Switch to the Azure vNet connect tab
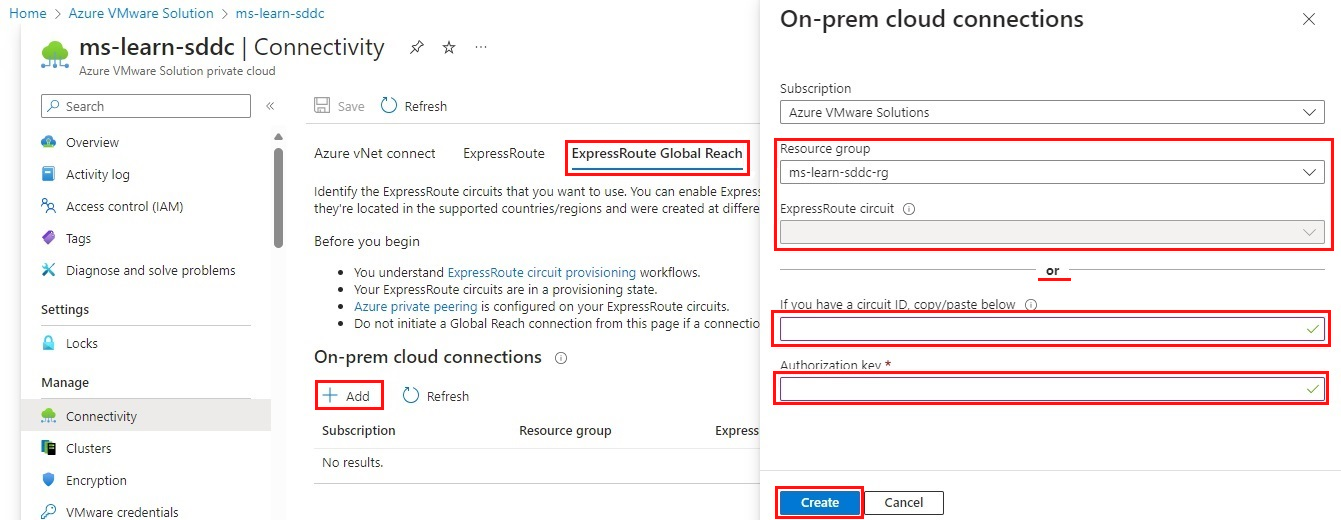Image resolution: width=1341 pixels, height=520 pixels. pos(375,153)
